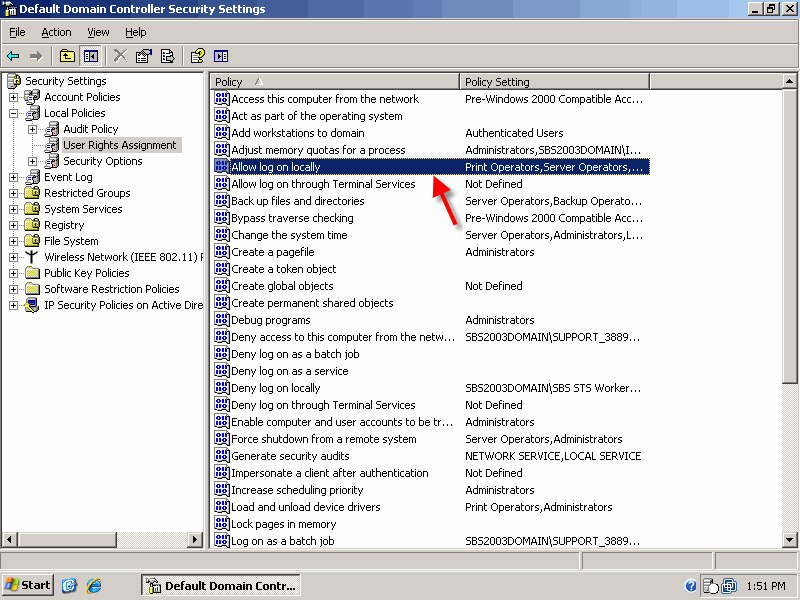This screenshot has width=800, height=600.
Task: Open the File menu
Action: (17, 32)
